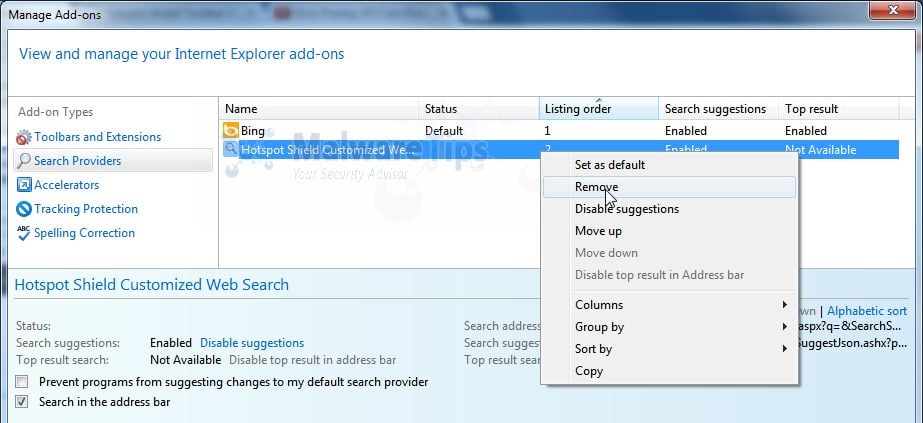Expand the Sort by submenu arrow
Viewport: 923px width, 423px height.
coord(785,349)
